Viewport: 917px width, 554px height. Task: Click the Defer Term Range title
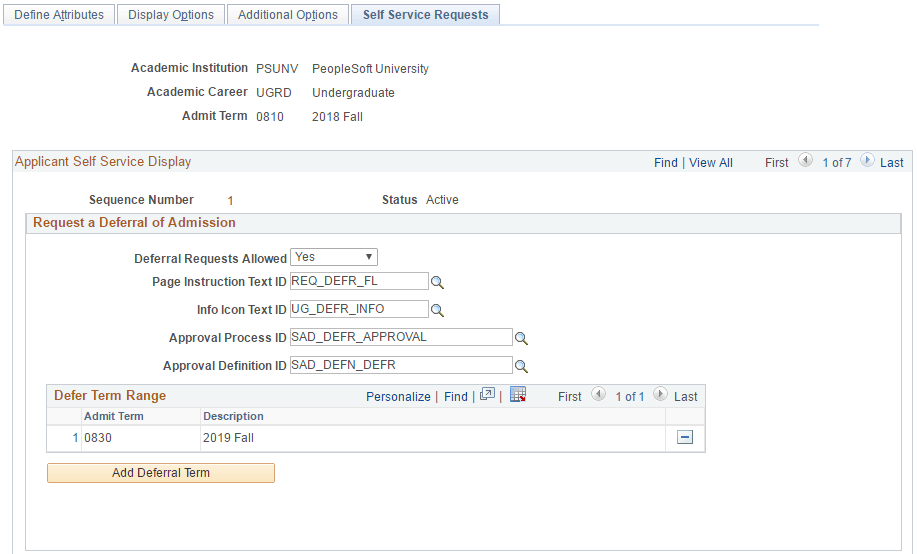click(110, 395)
